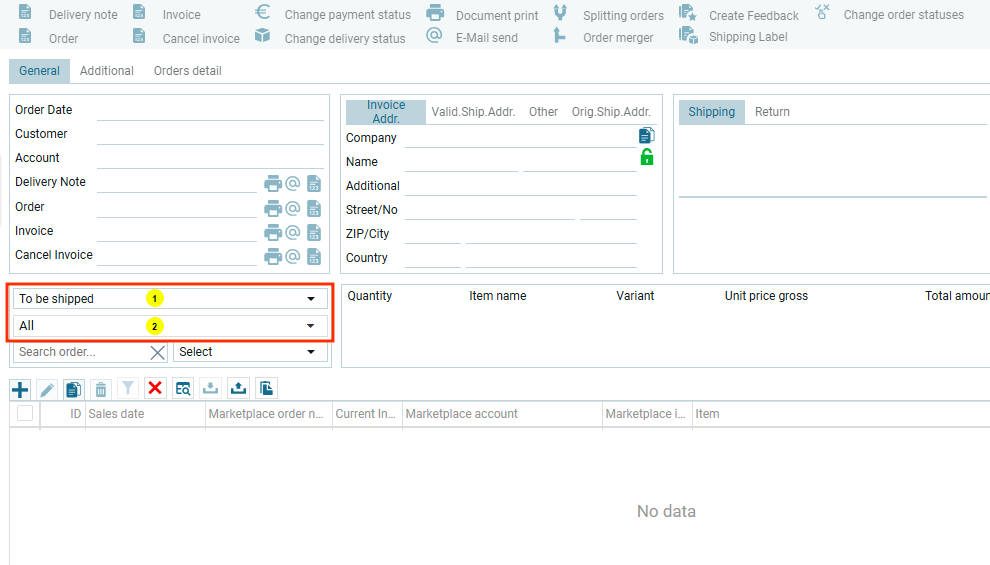Switch to the Orders detail tab
990x565 pixels.
click(187, 71)
